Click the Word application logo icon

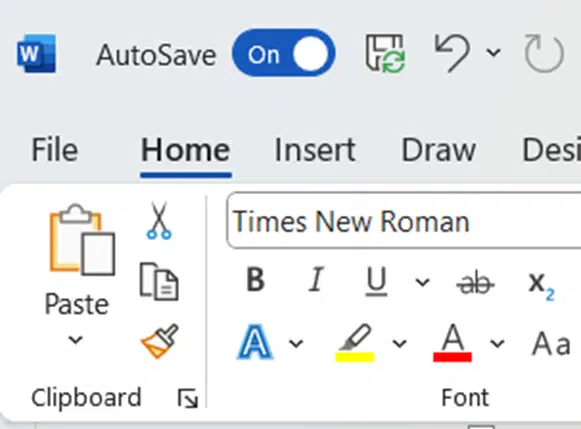36,53
